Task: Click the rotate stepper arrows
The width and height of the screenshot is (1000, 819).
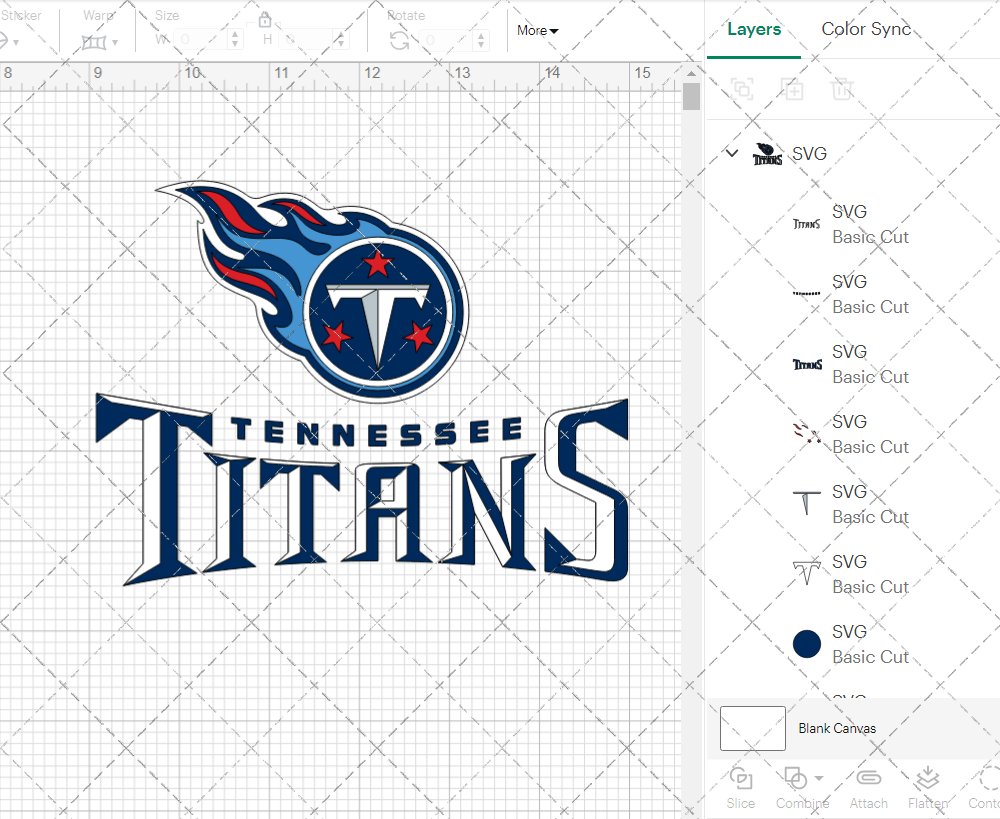Action: 482,41
